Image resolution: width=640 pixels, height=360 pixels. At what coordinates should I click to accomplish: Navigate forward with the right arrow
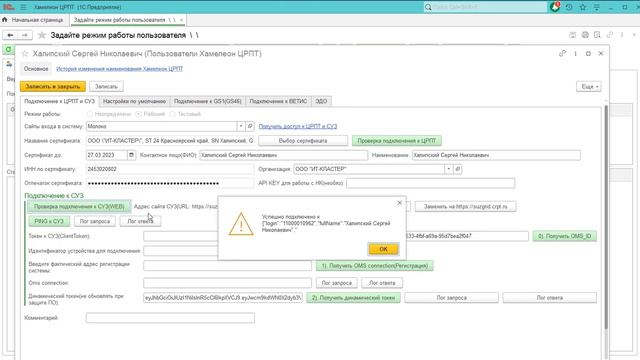pyautogui.click(x=25, y=35)
